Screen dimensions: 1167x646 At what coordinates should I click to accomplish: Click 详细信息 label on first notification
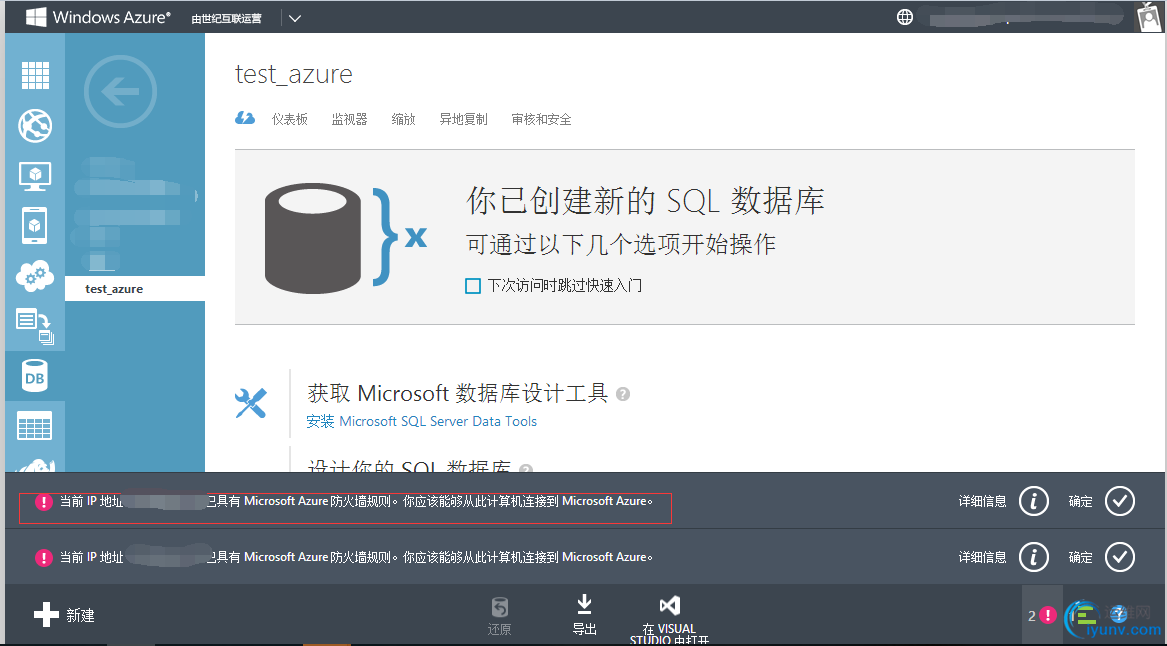(x=982, y=502)
